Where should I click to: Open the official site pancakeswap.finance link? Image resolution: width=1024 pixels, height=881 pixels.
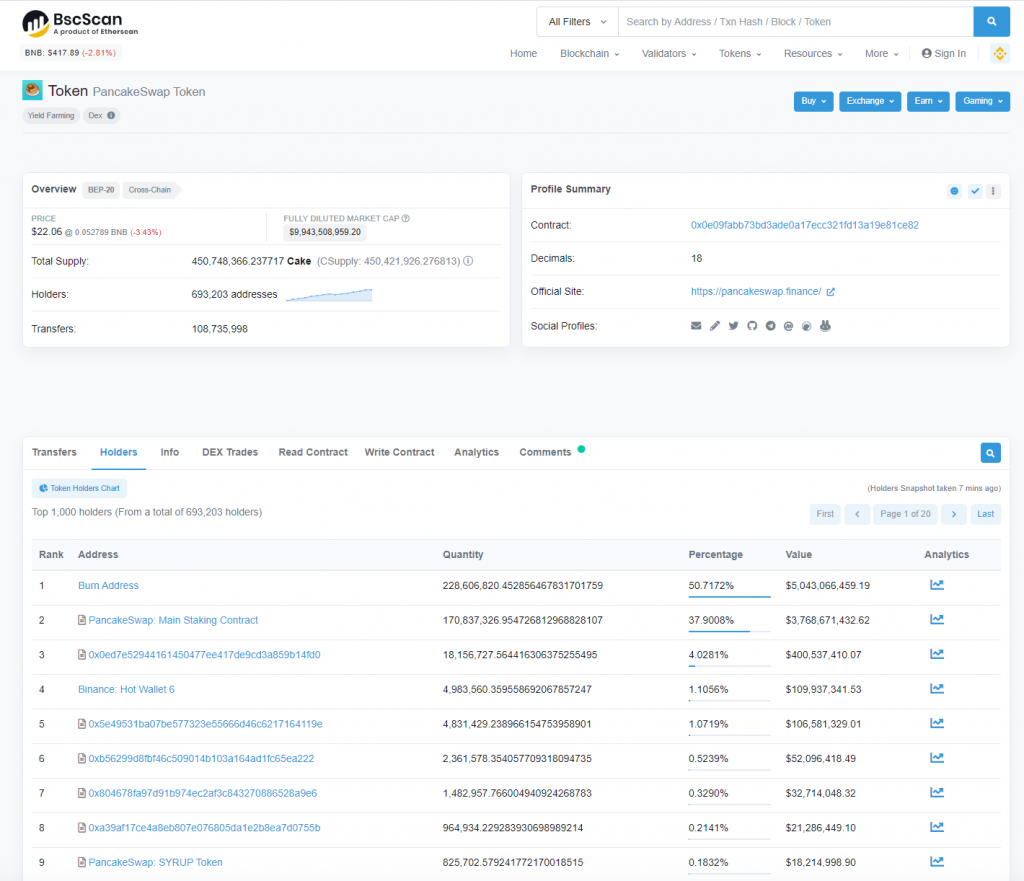[x=757, y=291]
